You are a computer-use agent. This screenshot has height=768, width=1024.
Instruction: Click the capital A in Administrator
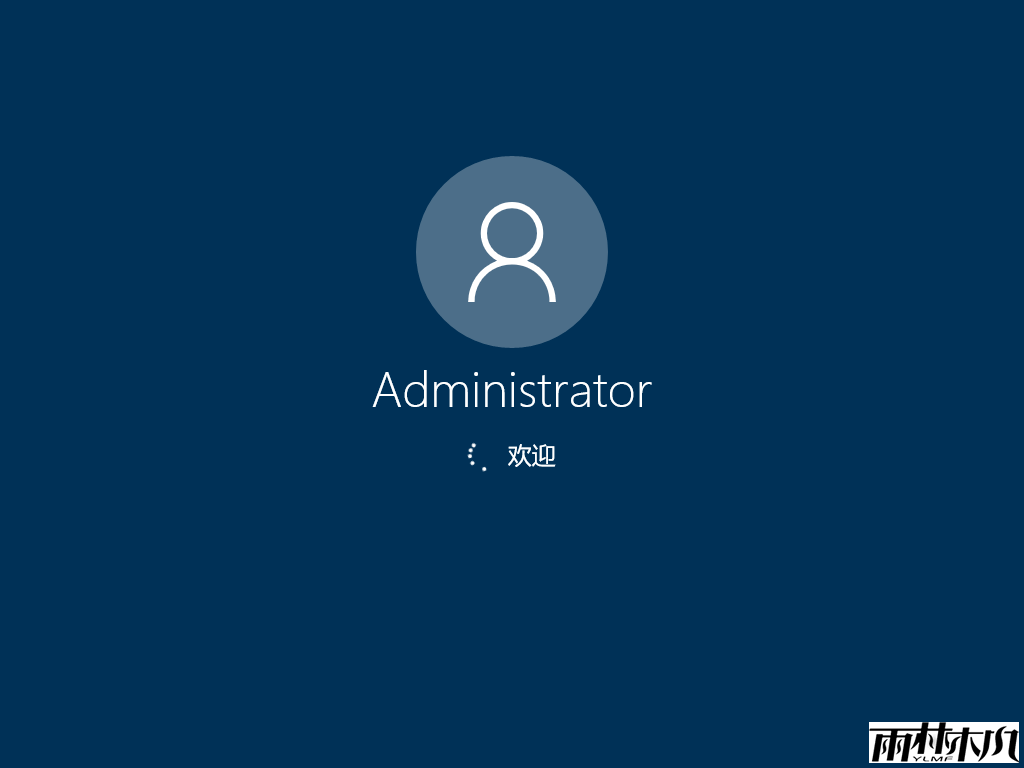(x=387, y=390)
